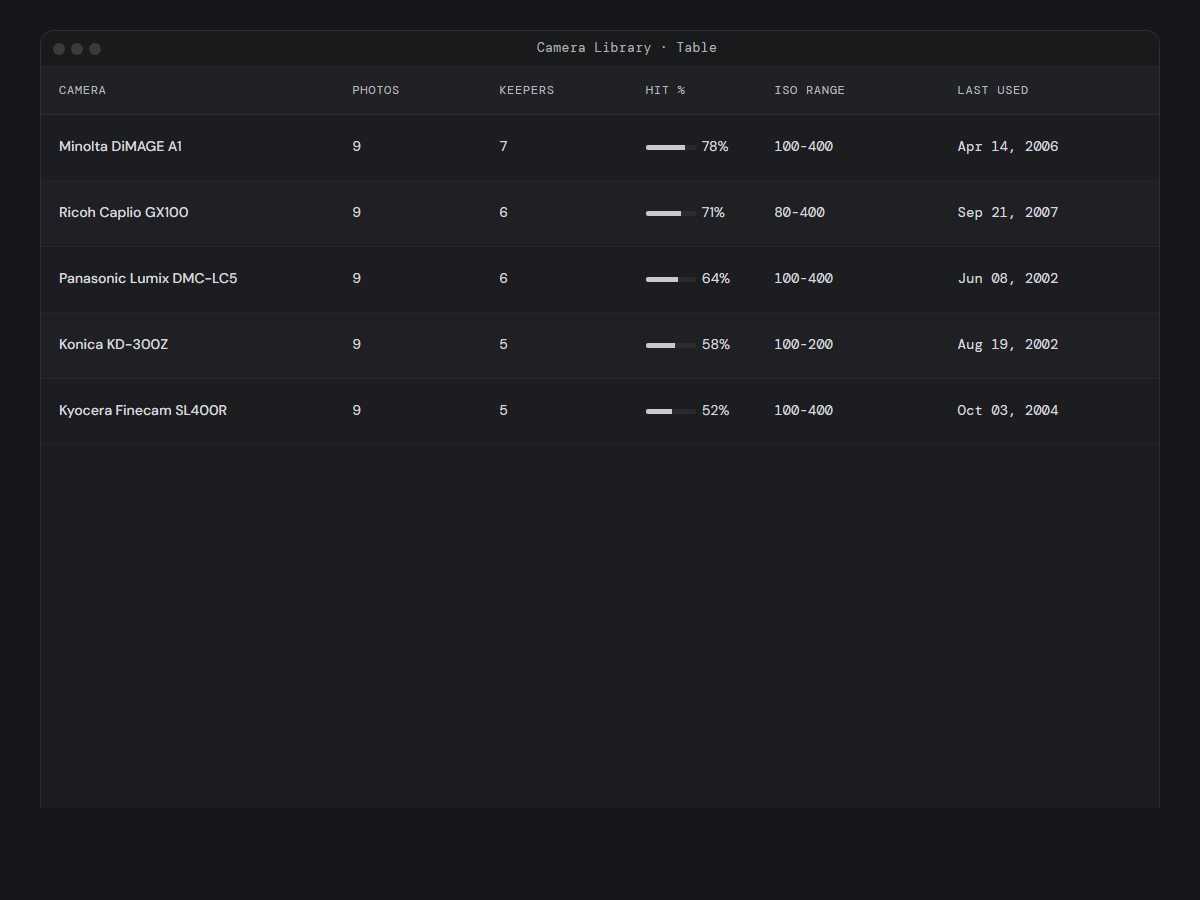This screenshot has height=900, width=1200.
Task: Click the Jun 08, 2002 date
Action: 1007,278
